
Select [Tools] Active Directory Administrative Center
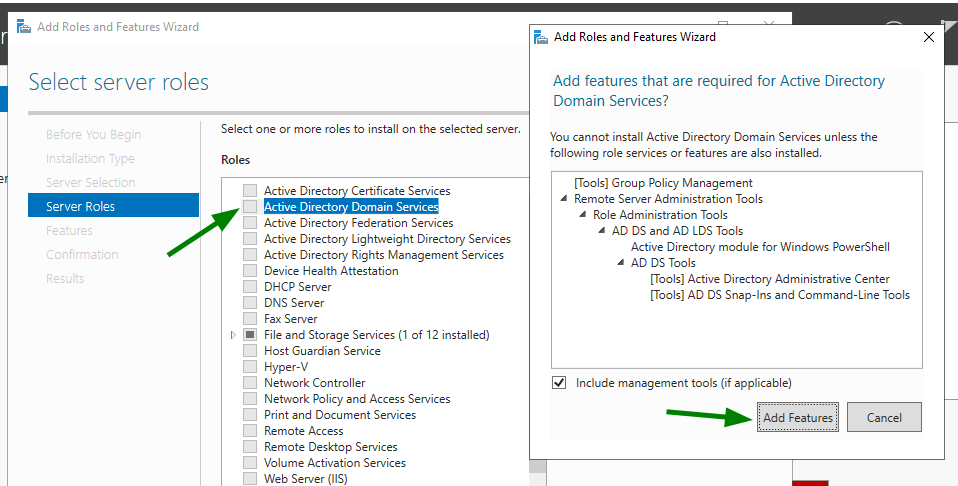pyautogui.click(x=770, y=279)
